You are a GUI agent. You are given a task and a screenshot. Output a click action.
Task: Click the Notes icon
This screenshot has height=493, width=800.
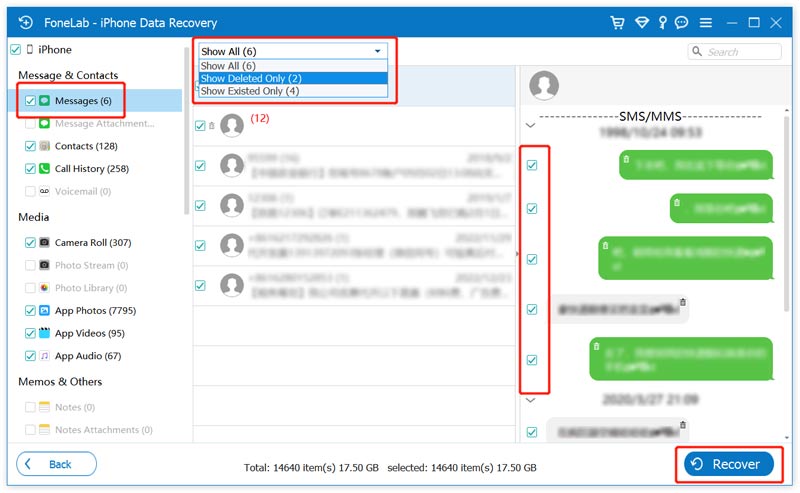[x=45, y=407]
